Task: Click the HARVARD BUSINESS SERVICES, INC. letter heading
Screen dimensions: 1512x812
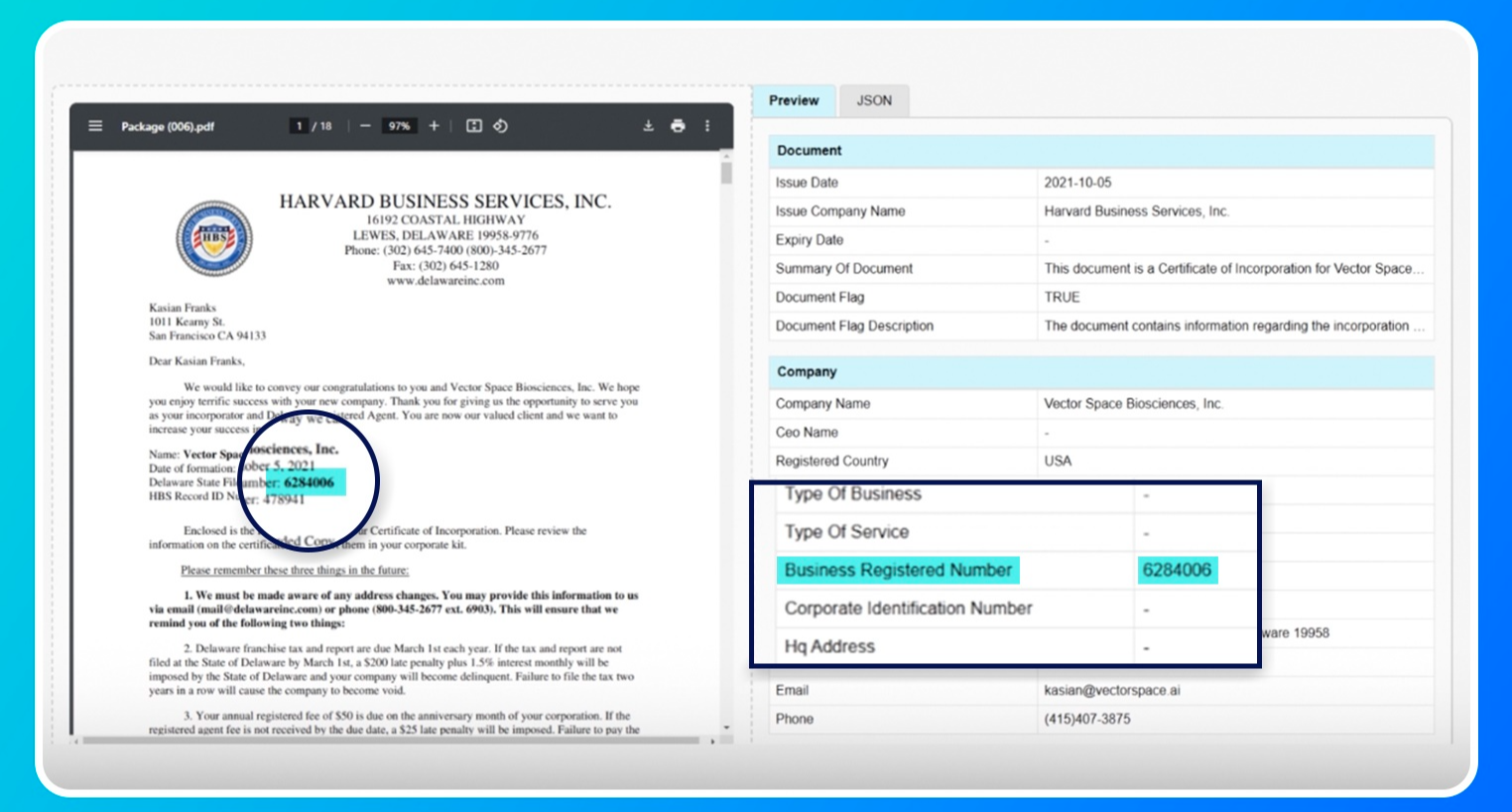Action: click(445, 202)
